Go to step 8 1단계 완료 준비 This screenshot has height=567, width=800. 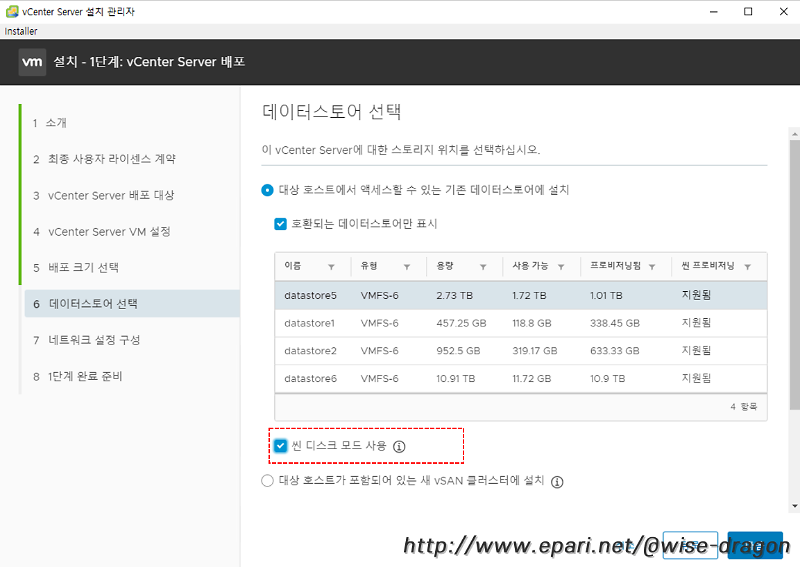click(x=78, y=377)
